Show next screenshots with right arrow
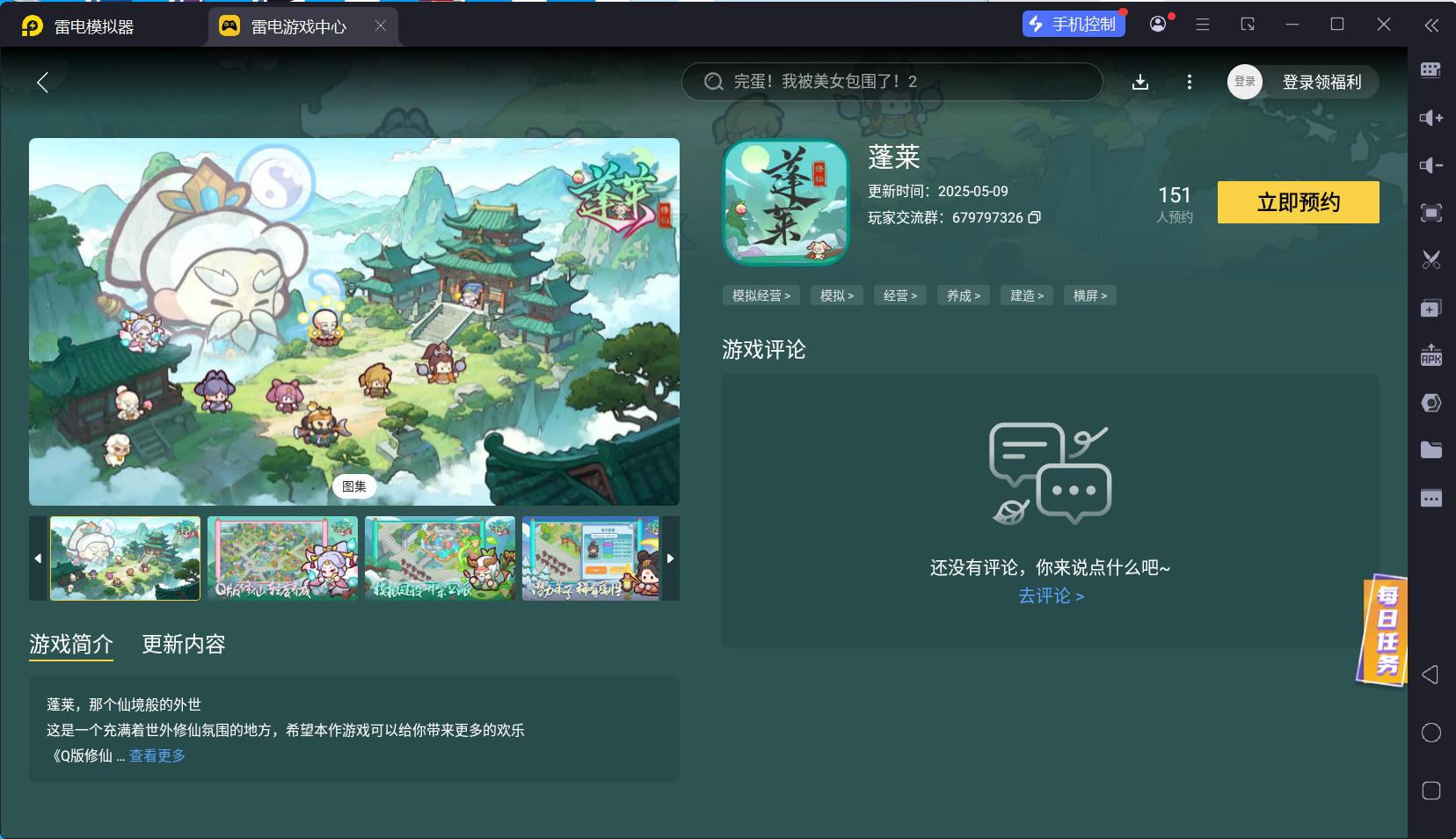The height and width of the screenshot is (839, 1456). click(671, 558)
